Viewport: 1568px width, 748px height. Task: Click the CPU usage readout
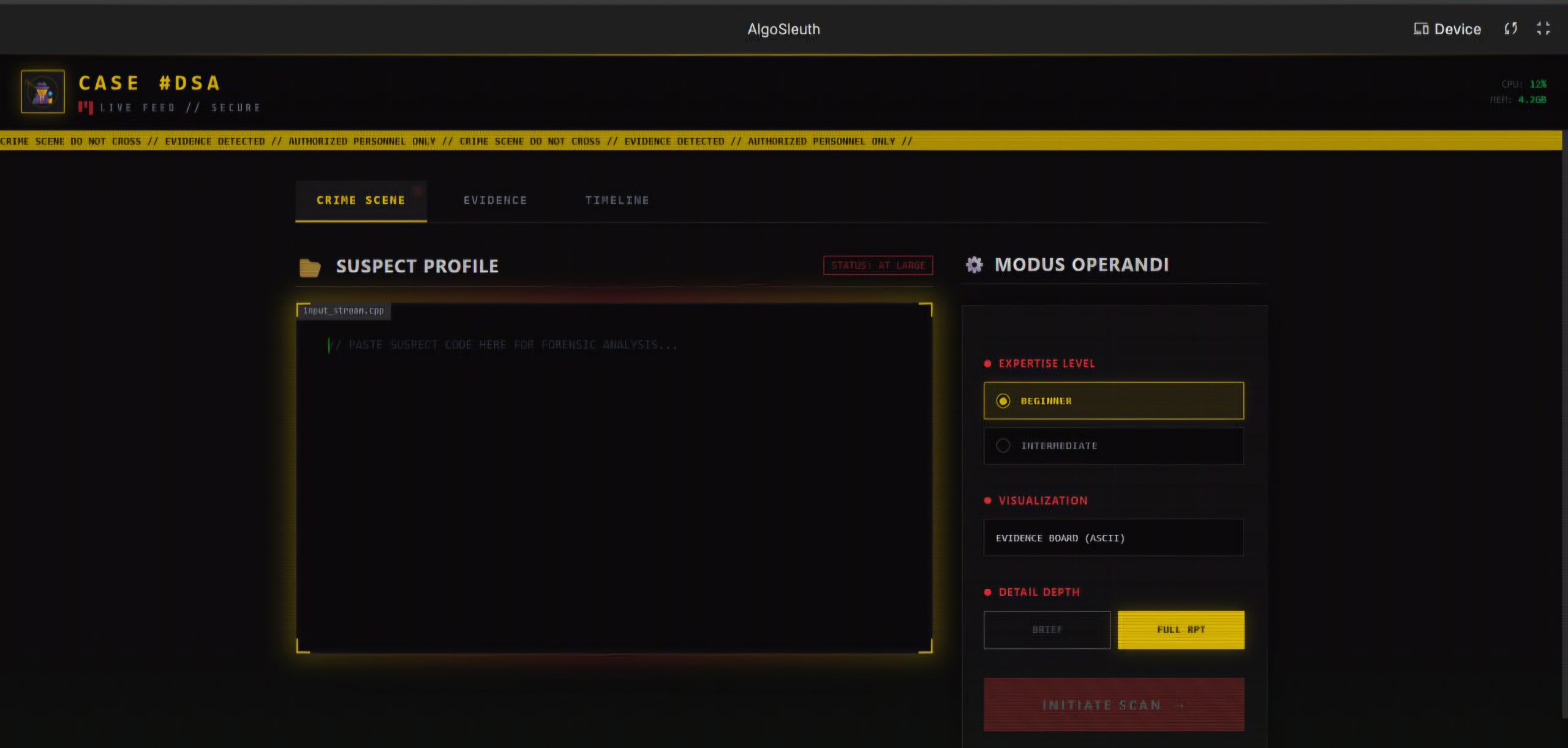tap(1523, 84)
